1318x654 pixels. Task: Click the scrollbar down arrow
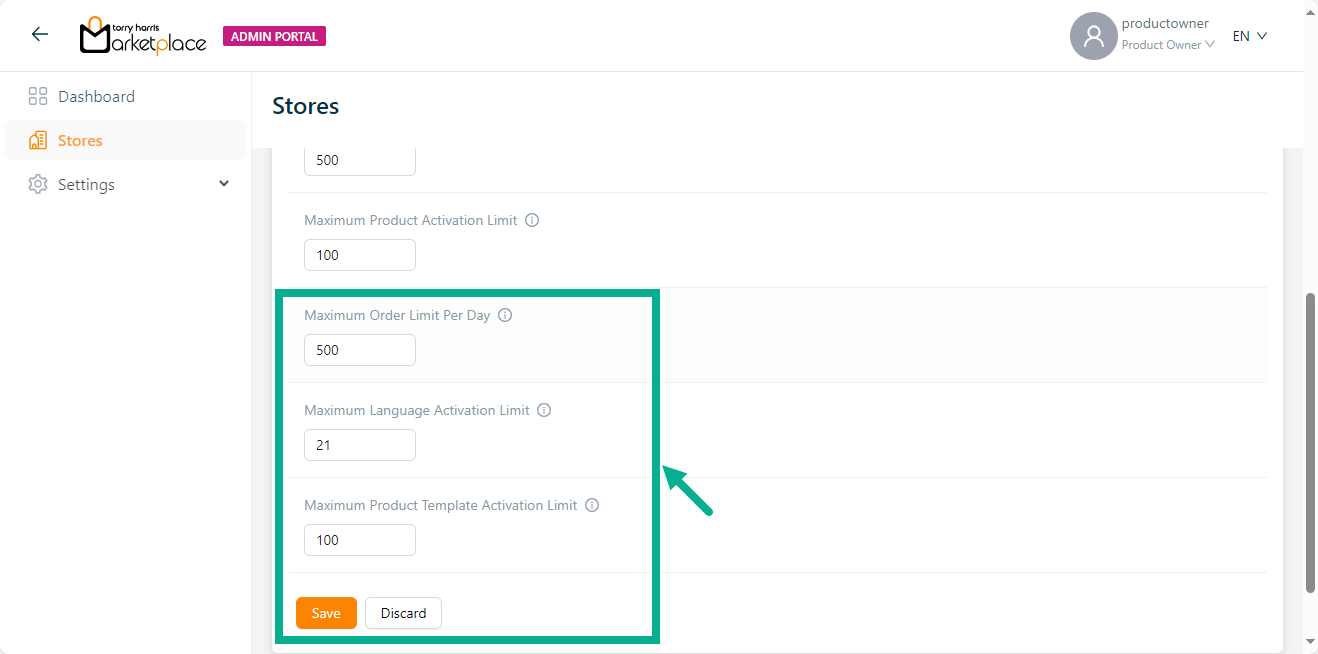tap(1310, 642)
